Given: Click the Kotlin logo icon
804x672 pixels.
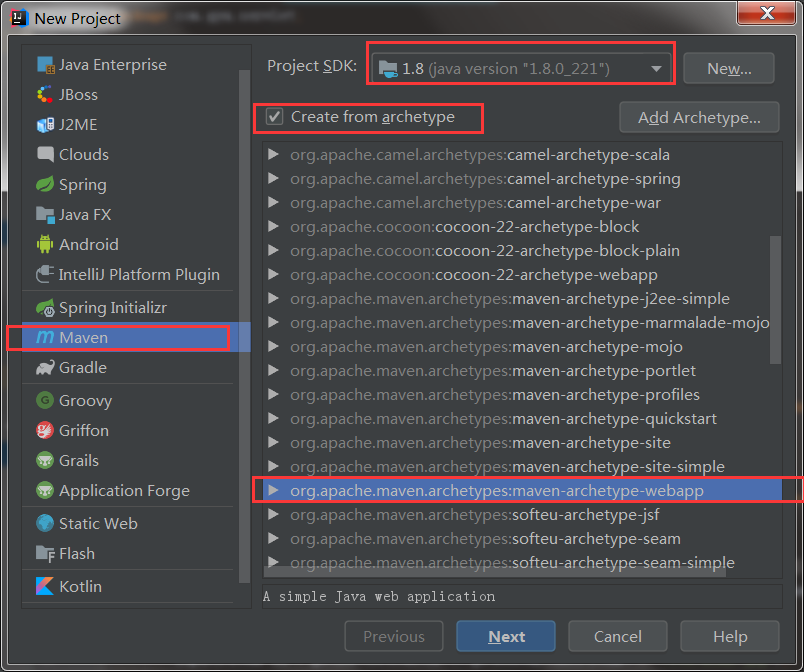Looking at the screenshot, I should click(45, 586).
